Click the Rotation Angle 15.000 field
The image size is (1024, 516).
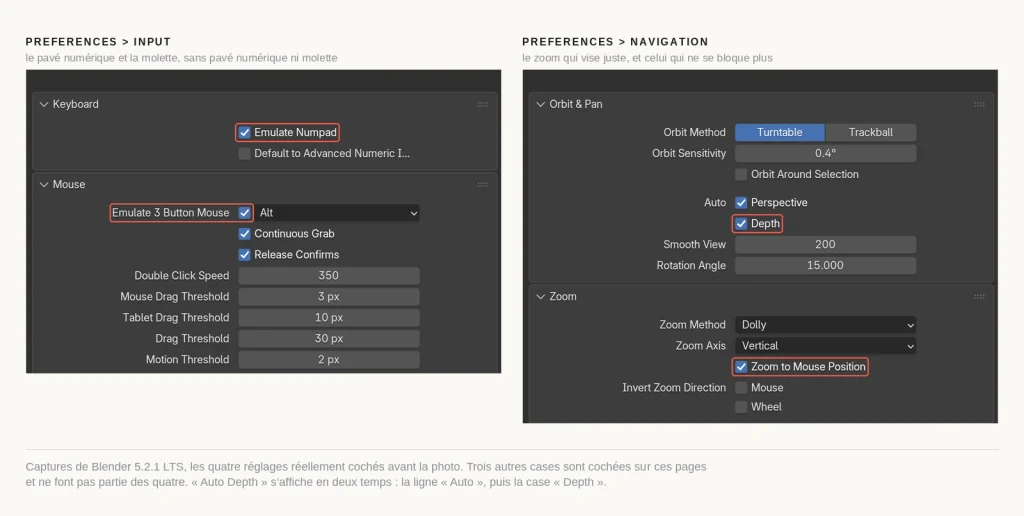(x=825, y=265)
